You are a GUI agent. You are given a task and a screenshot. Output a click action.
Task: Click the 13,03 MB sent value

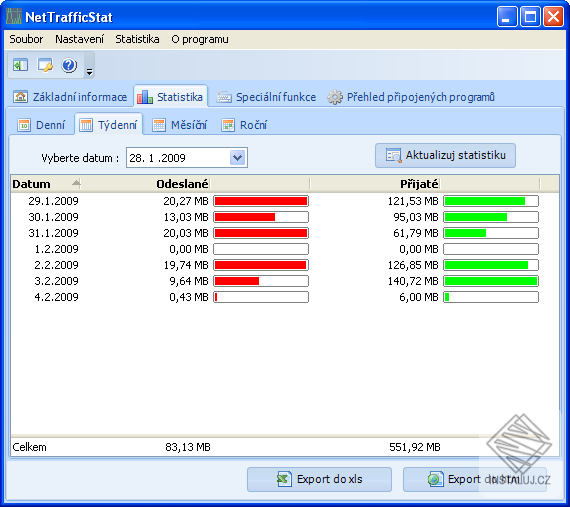pyautogui.click(x=186, y=217)
